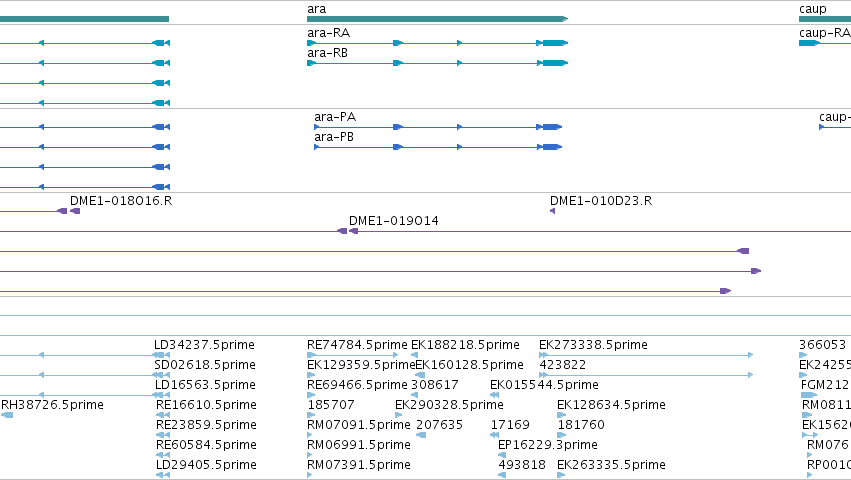The height and width of the screenshot is (480, 851).
Task: Select the DME1-010D23.R arrow marker
Action: click(552, 211)
